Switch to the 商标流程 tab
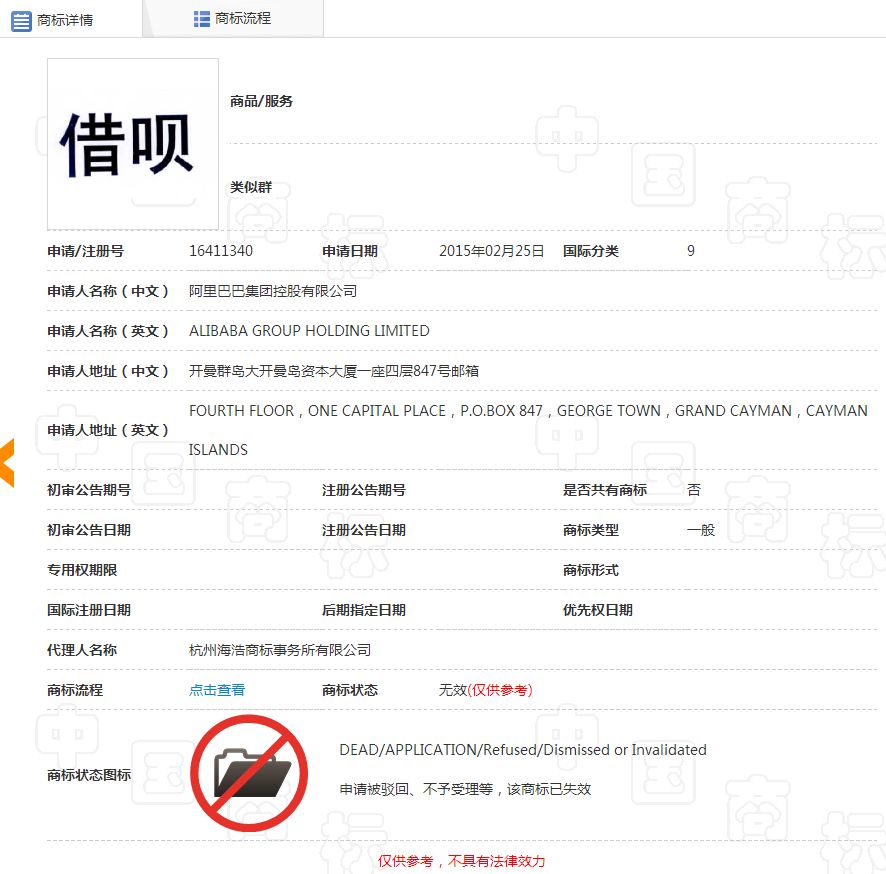 click(233, 19)
